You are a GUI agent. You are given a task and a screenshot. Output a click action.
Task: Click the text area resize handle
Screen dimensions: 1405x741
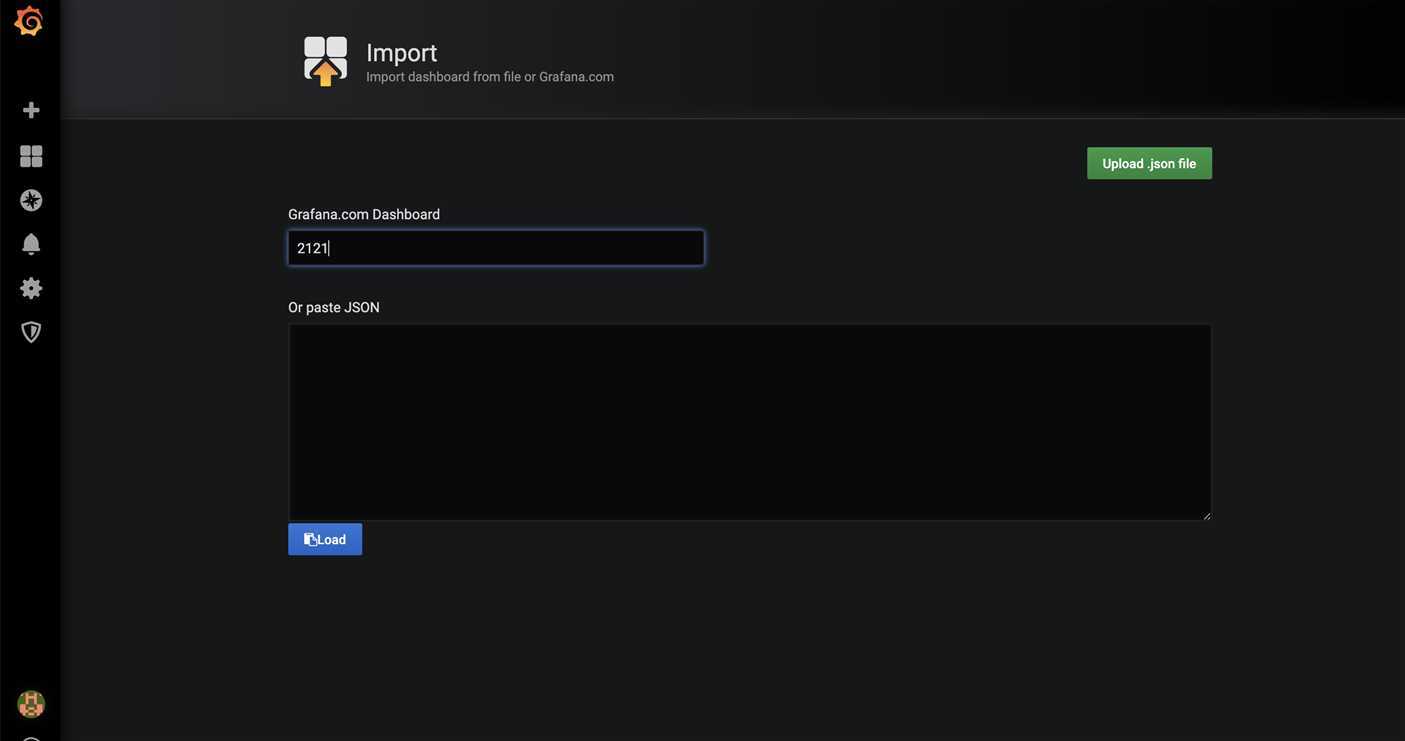[x=1206, y=515]
